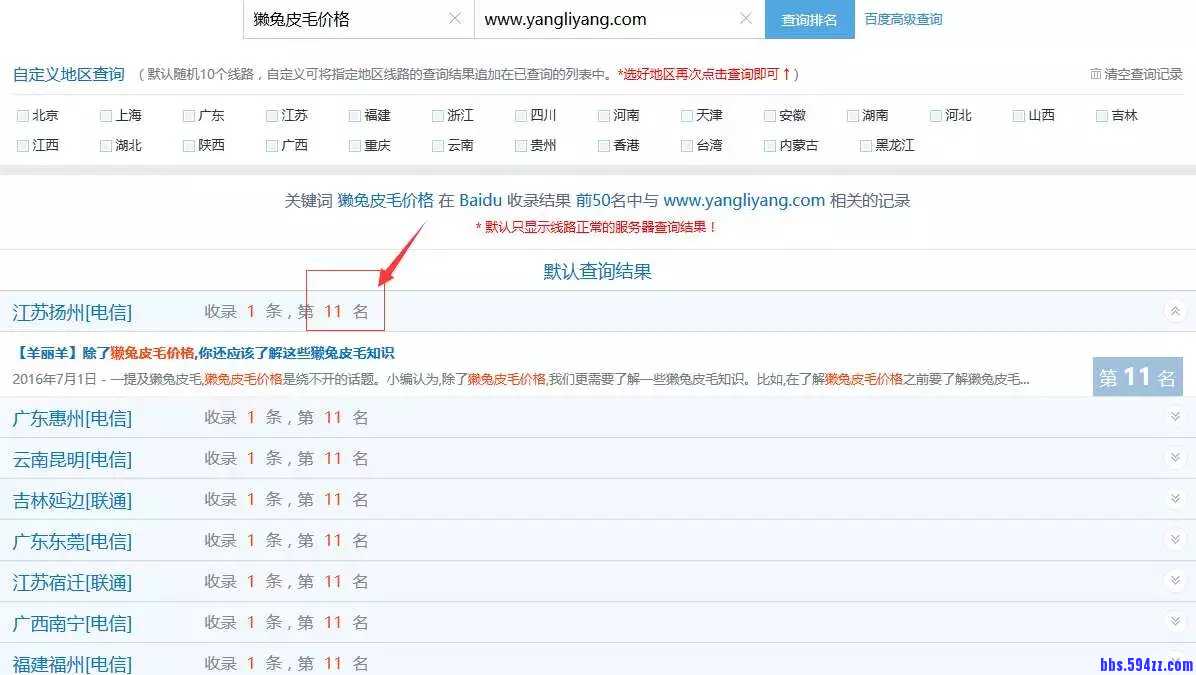Select the 台湾 region checkbox
1196x675 pixels.
686,145
